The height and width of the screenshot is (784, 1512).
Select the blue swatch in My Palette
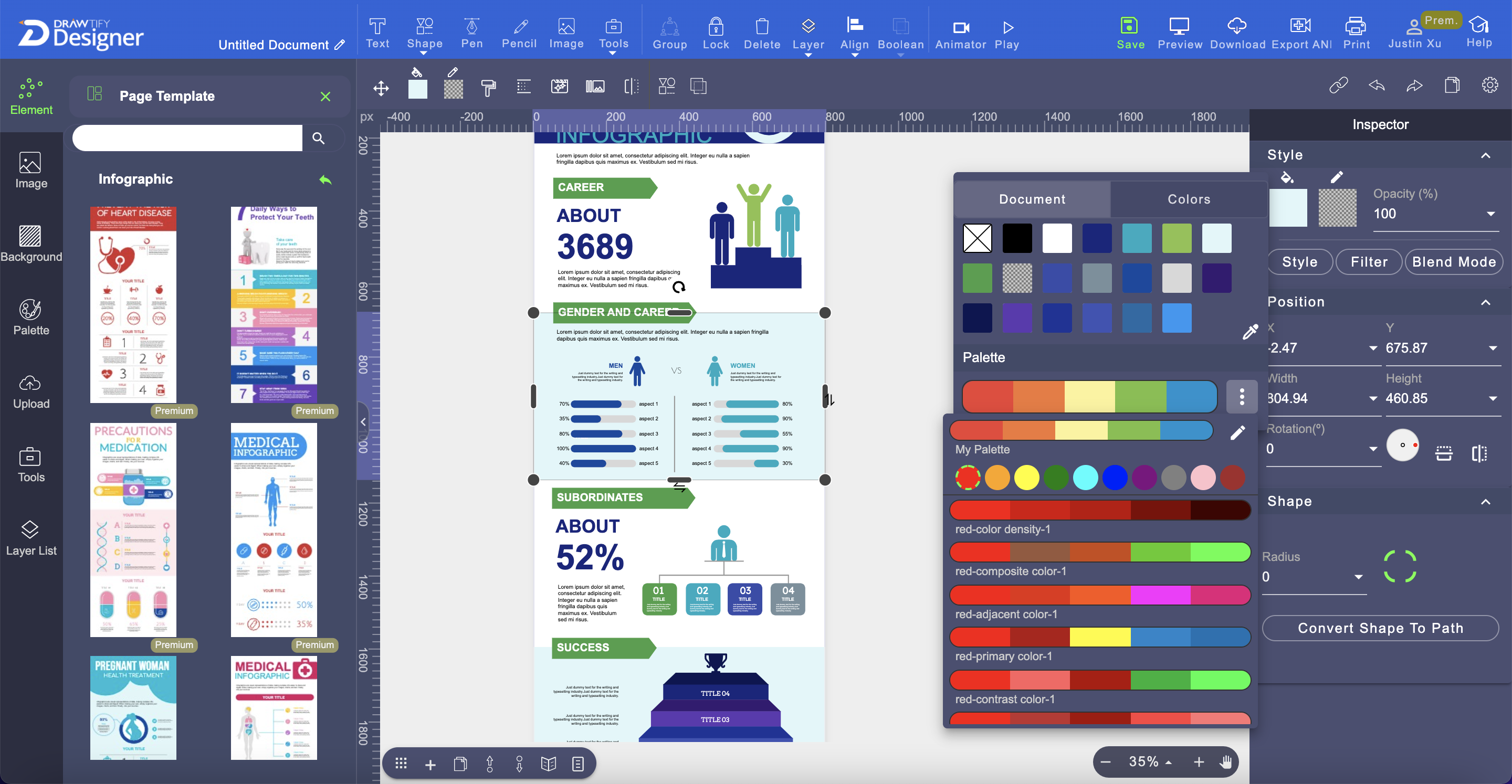coord(1115,478)
